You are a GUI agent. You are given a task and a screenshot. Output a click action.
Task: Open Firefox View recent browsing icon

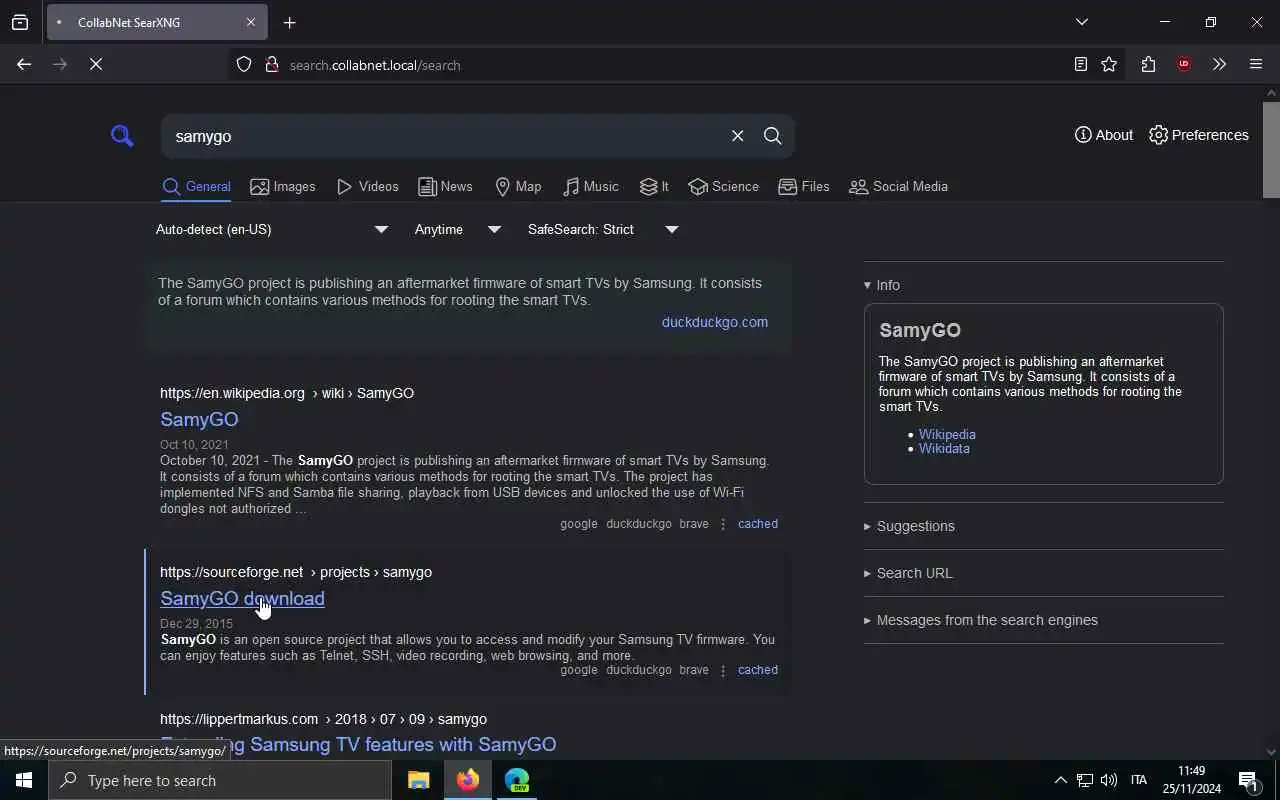20,22
